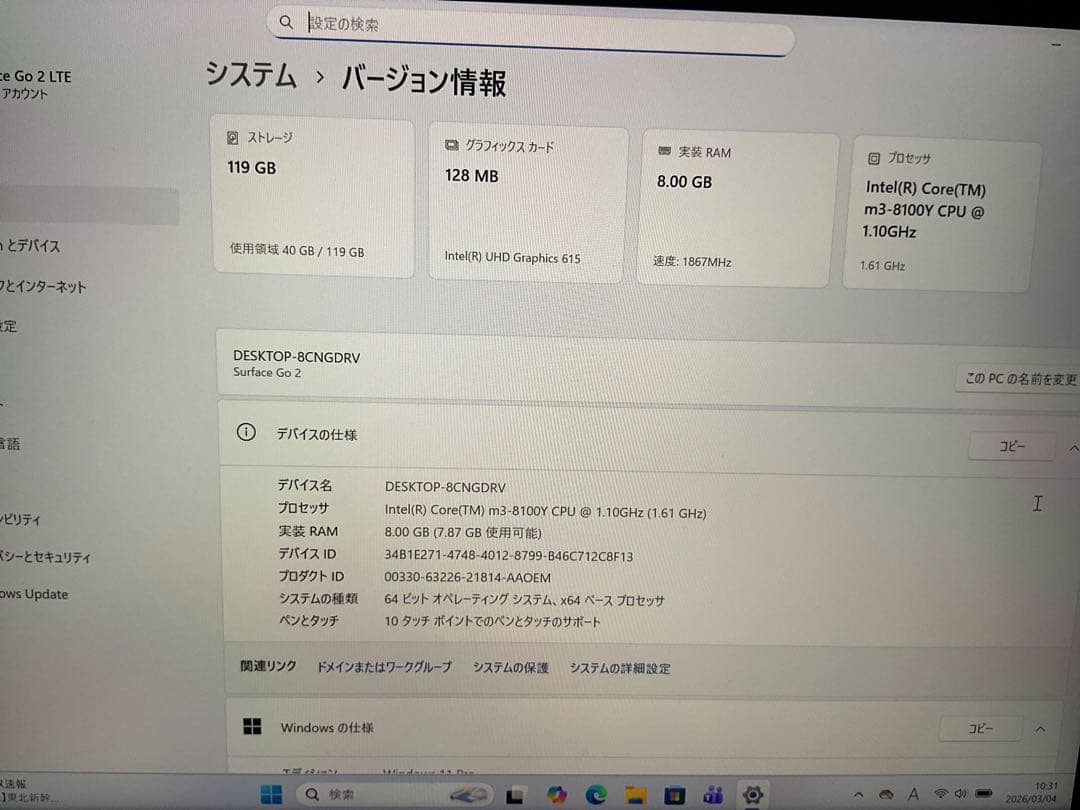Screen dimensions: 1080x810
Task: Click the 10 タッチ ポイント pen and touch value
Action: pyautogui.click(x=492, y=621)
